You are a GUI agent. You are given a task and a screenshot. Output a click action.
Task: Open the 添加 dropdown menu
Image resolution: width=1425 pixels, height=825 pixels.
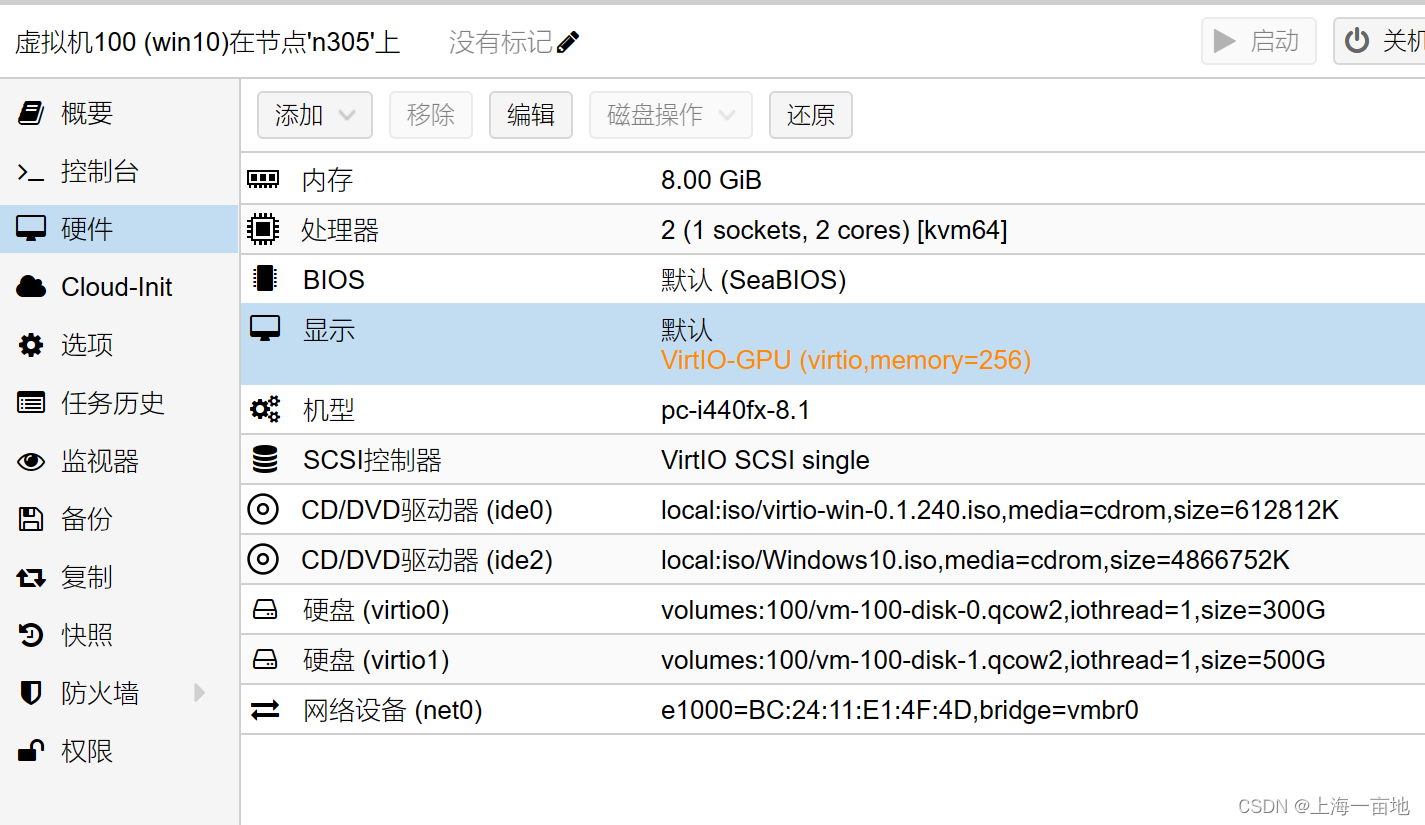(315, 115)
